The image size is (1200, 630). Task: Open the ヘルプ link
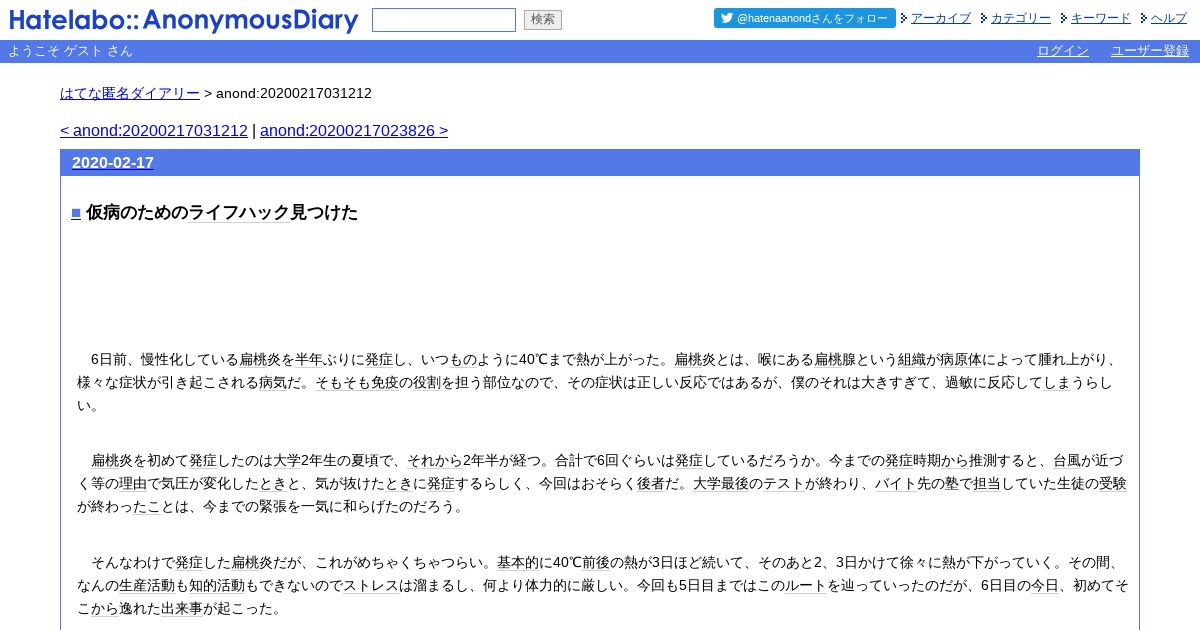tap(1169, 18)
